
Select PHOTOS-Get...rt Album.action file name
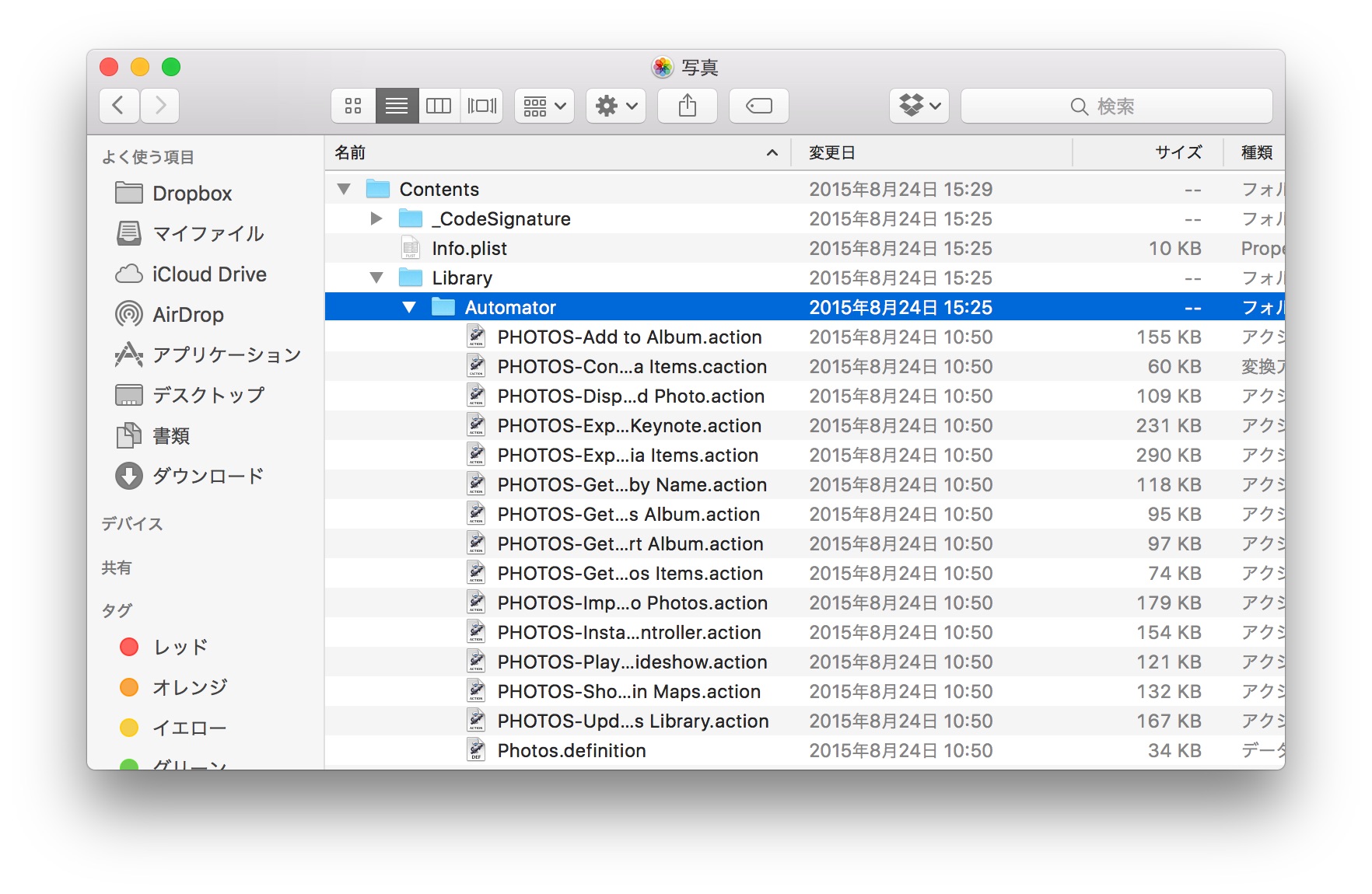(x=631, y=543)
